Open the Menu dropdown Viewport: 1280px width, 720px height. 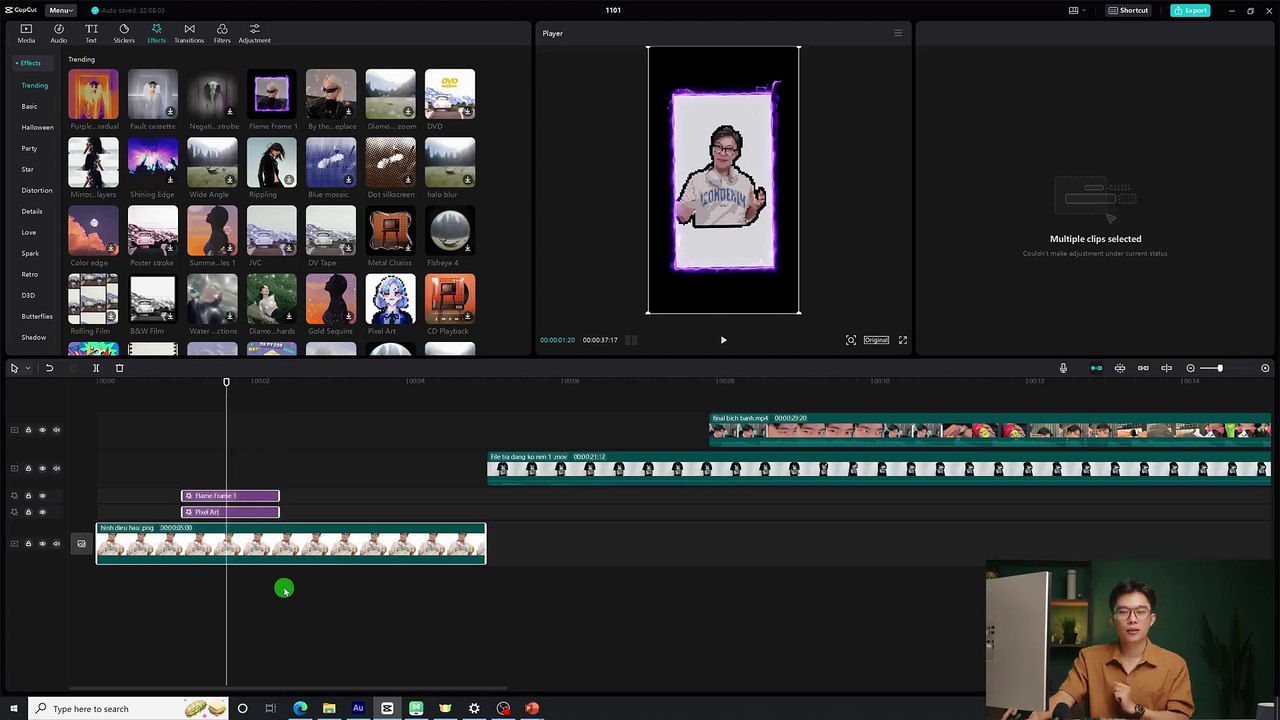coord(61,10)
